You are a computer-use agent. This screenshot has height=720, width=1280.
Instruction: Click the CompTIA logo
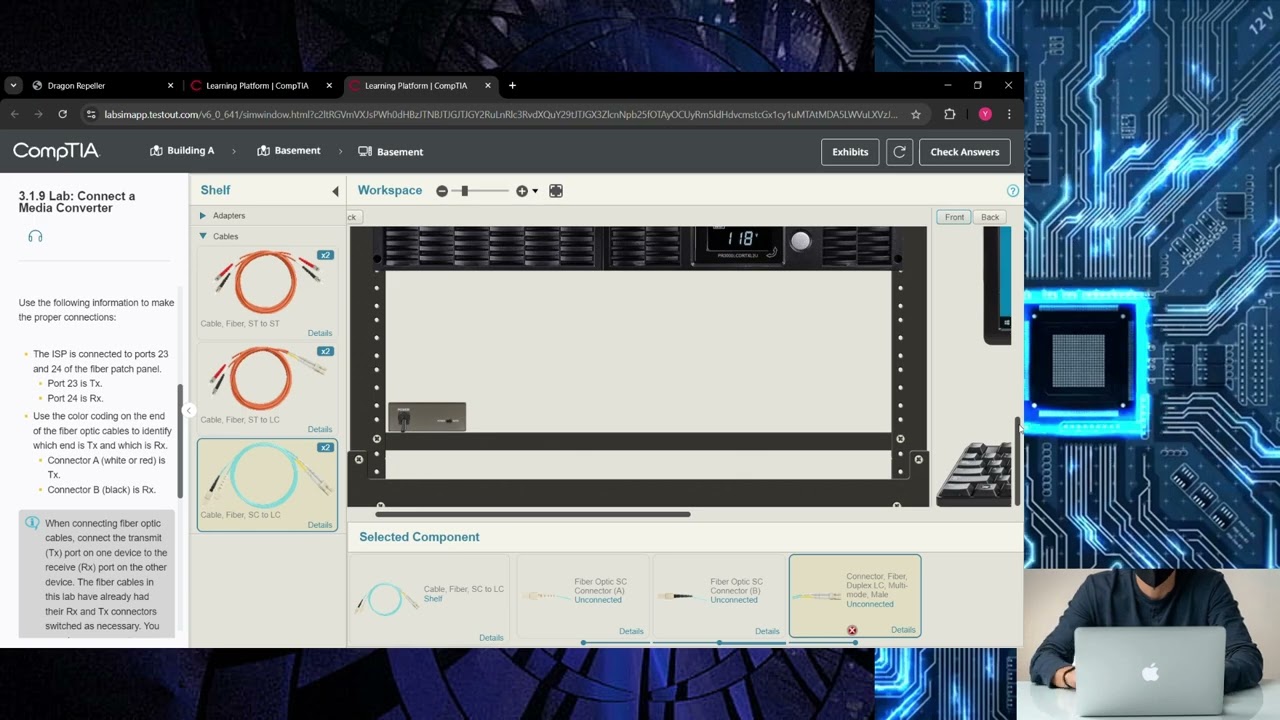tap(56, 151)
